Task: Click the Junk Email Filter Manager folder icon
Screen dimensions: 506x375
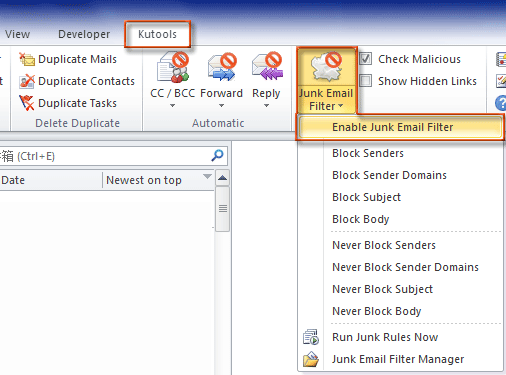Action: tap(311, 359)
